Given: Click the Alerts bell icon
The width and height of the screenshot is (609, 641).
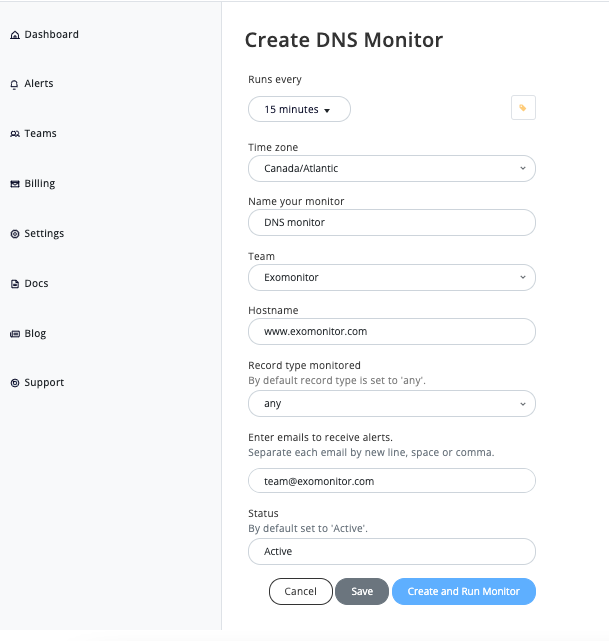Looking at the screenshot, I should point(14,84).
